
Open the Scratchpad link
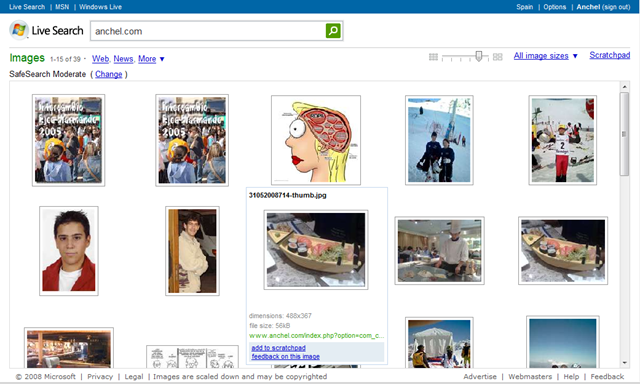pyautogui.click(x=609, y=55)
